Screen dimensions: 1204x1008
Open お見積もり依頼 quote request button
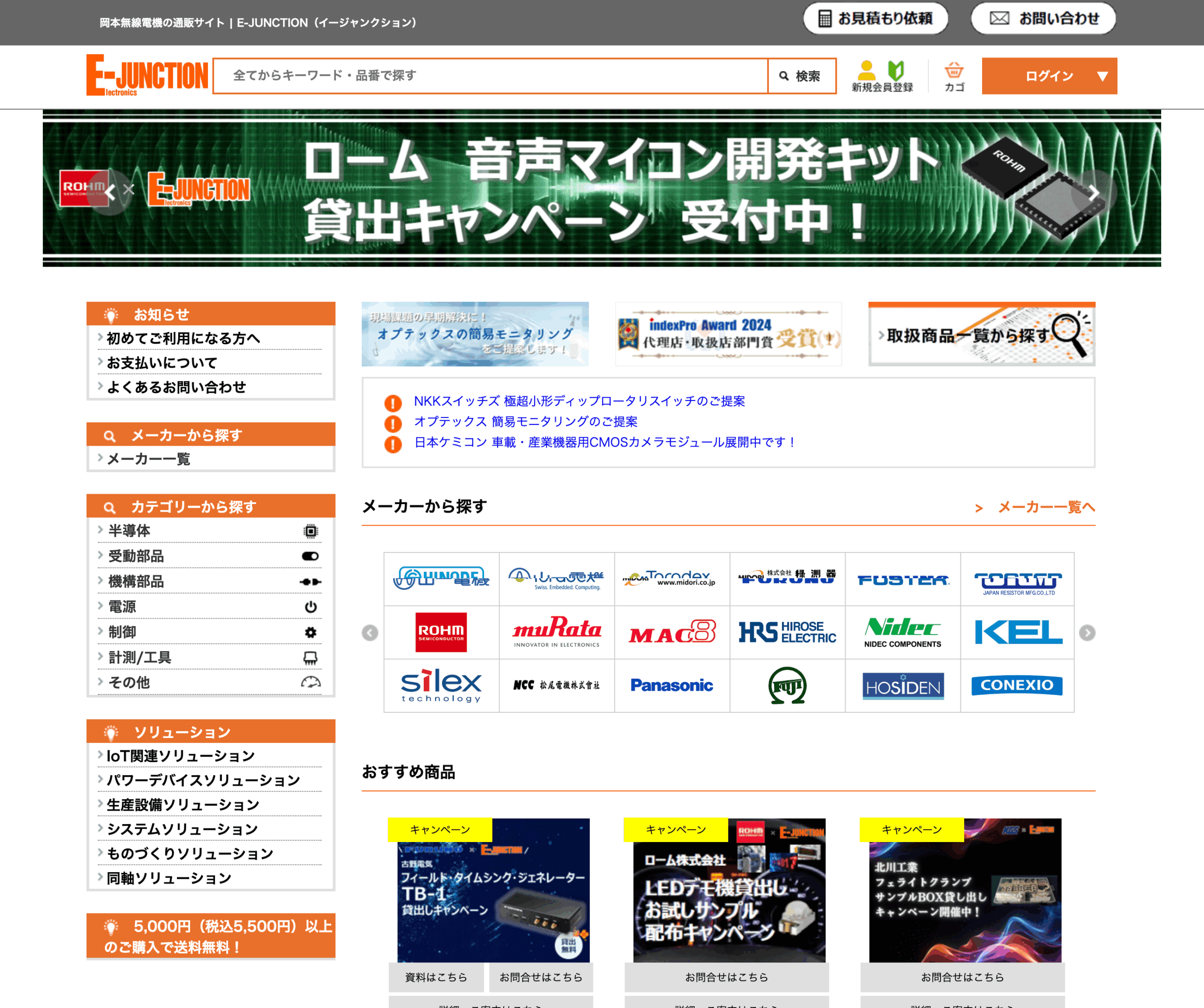(875, 18)
